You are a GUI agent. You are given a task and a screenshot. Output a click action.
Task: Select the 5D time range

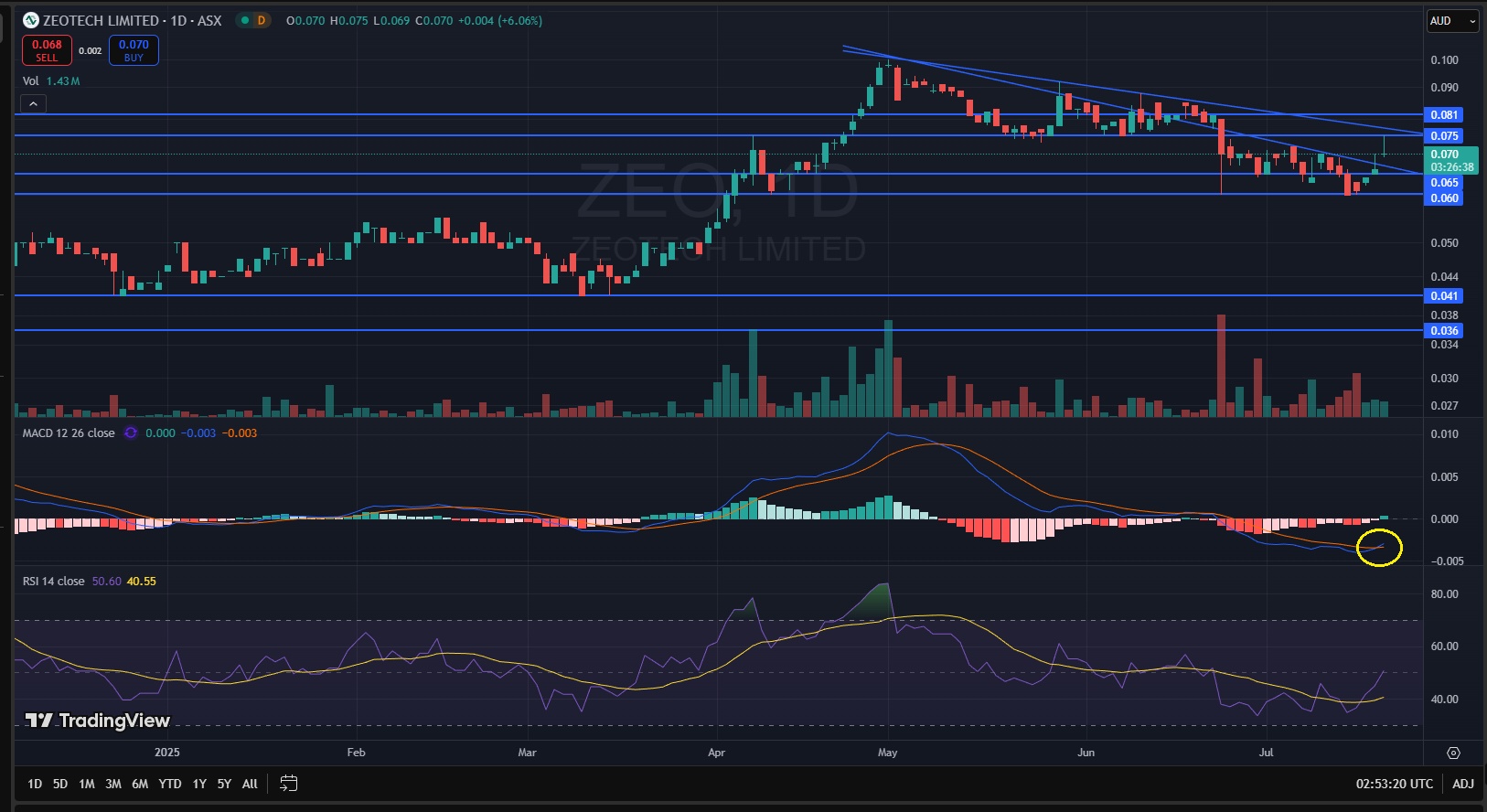click(x=60, y=784)
